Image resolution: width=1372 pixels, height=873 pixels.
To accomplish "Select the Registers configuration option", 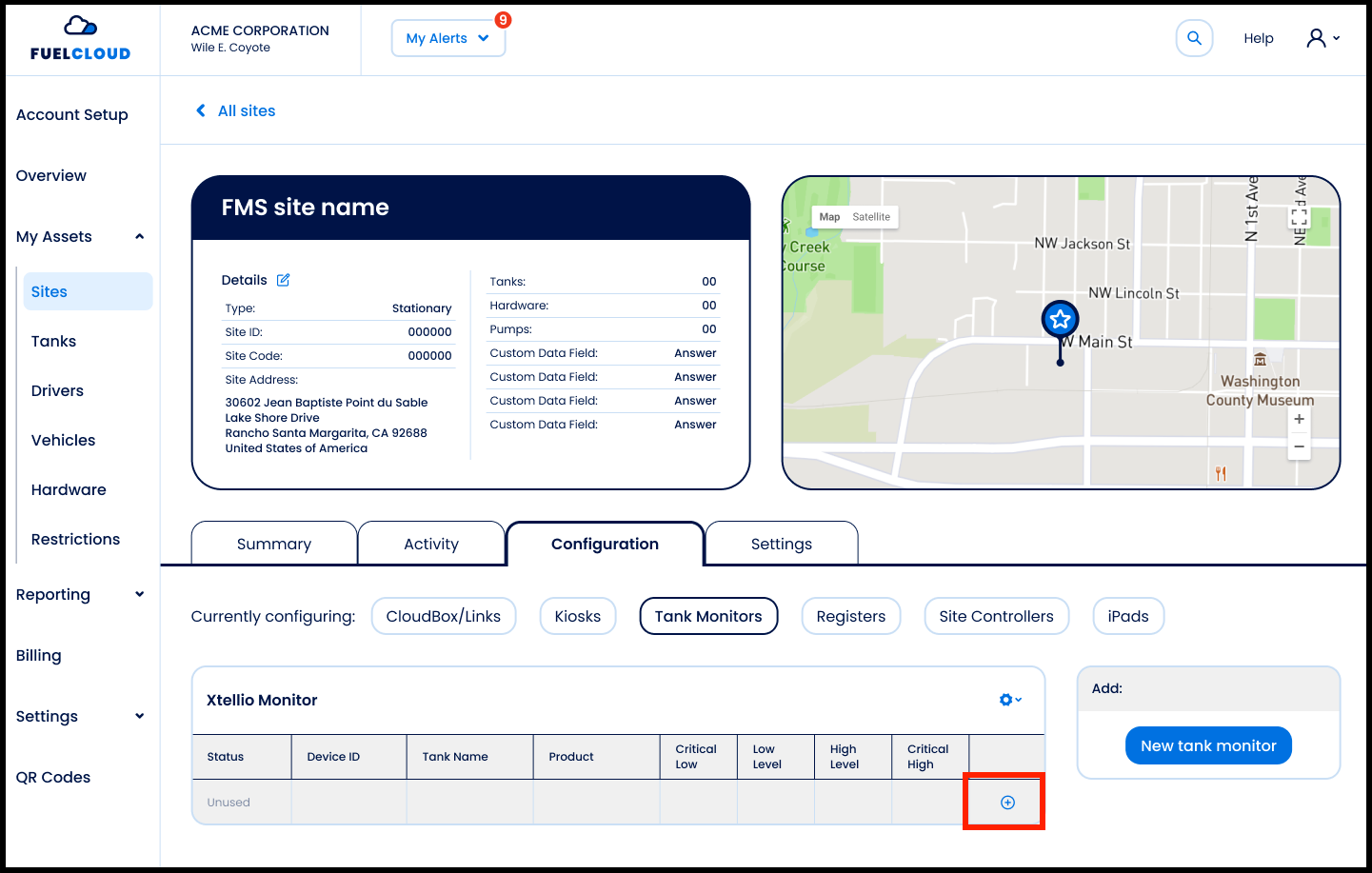I will coord(850,616).
